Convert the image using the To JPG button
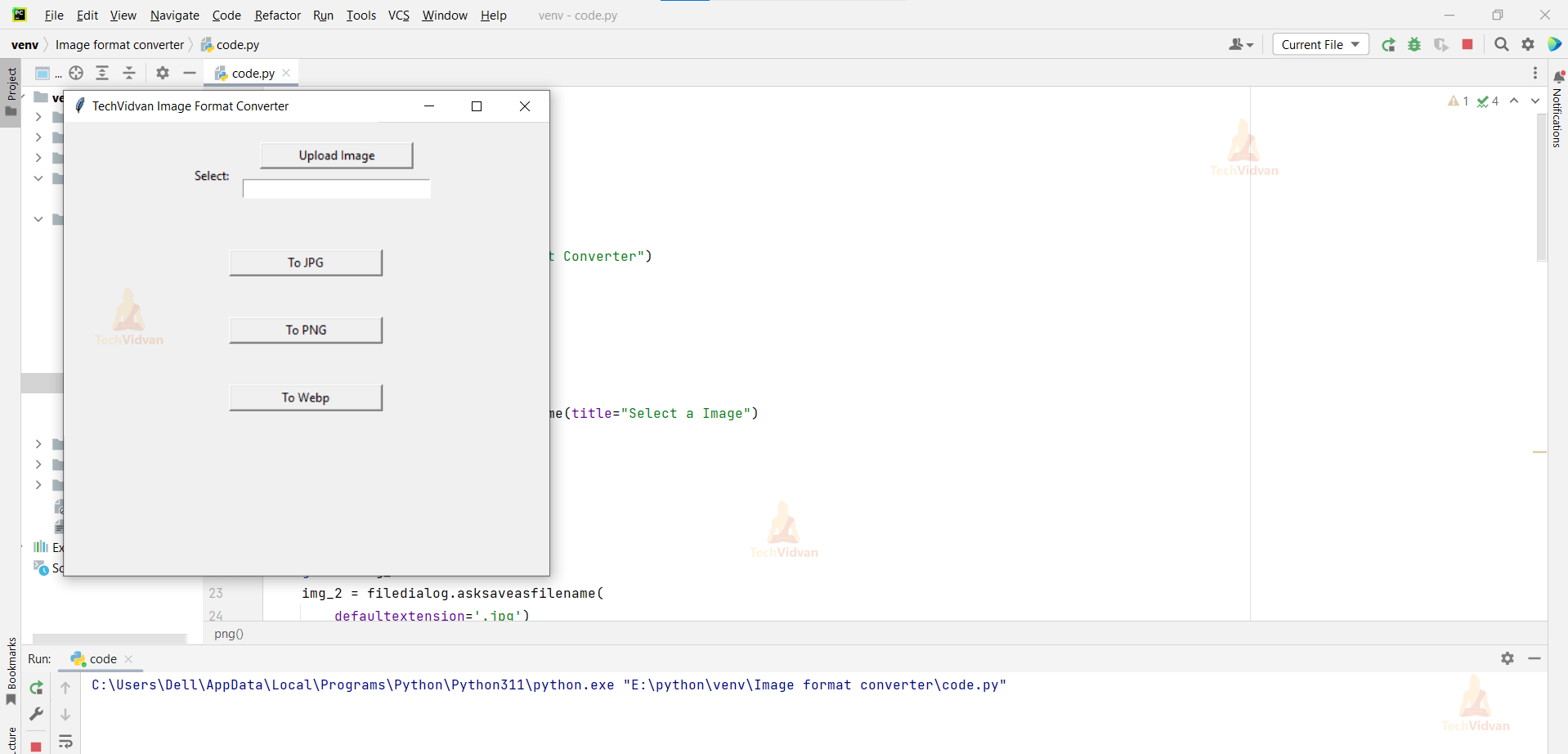This screenshot has height=754, width=1568. [306, 262]
